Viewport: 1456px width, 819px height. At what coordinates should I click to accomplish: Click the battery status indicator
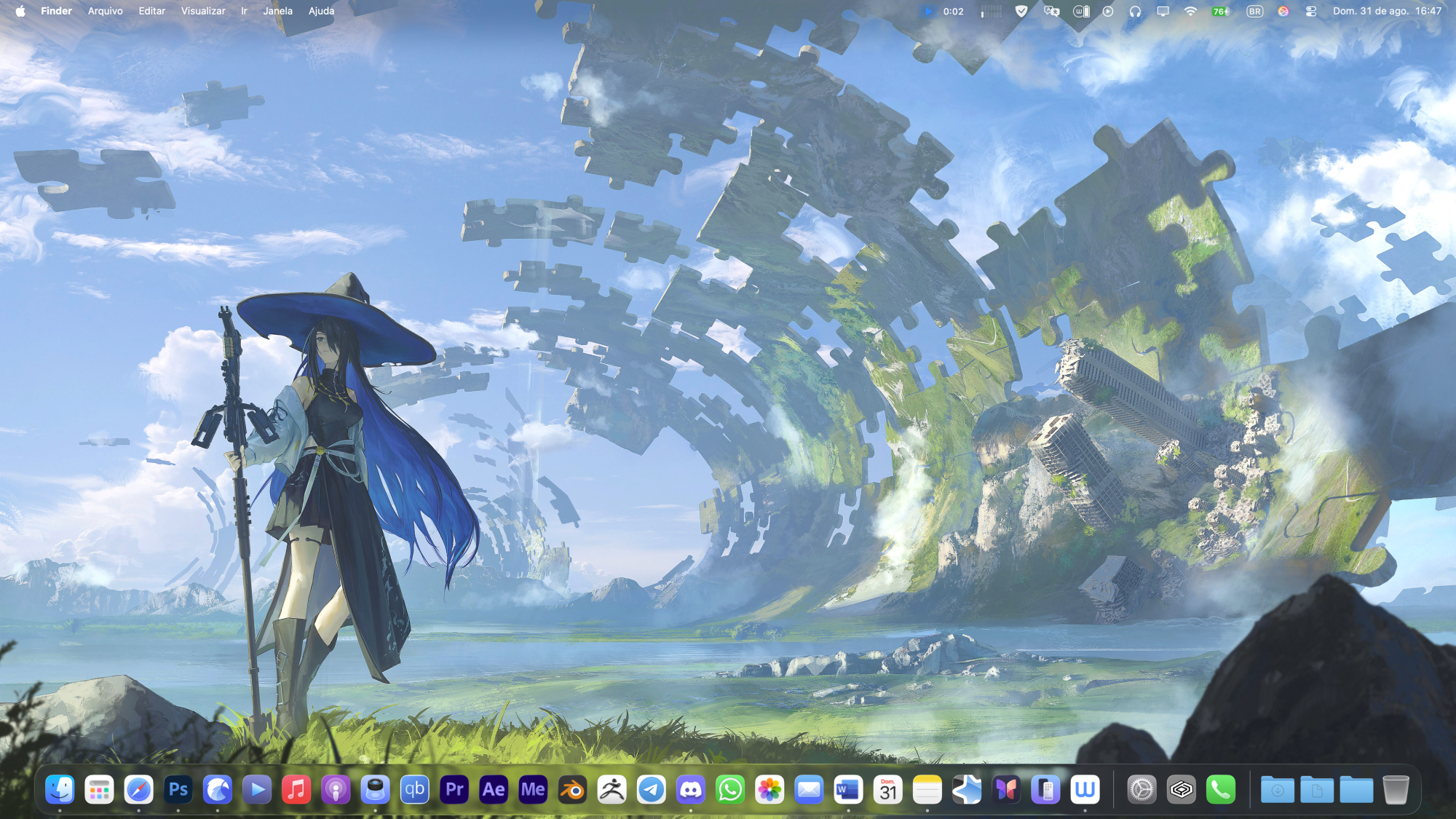point(1220,11)
